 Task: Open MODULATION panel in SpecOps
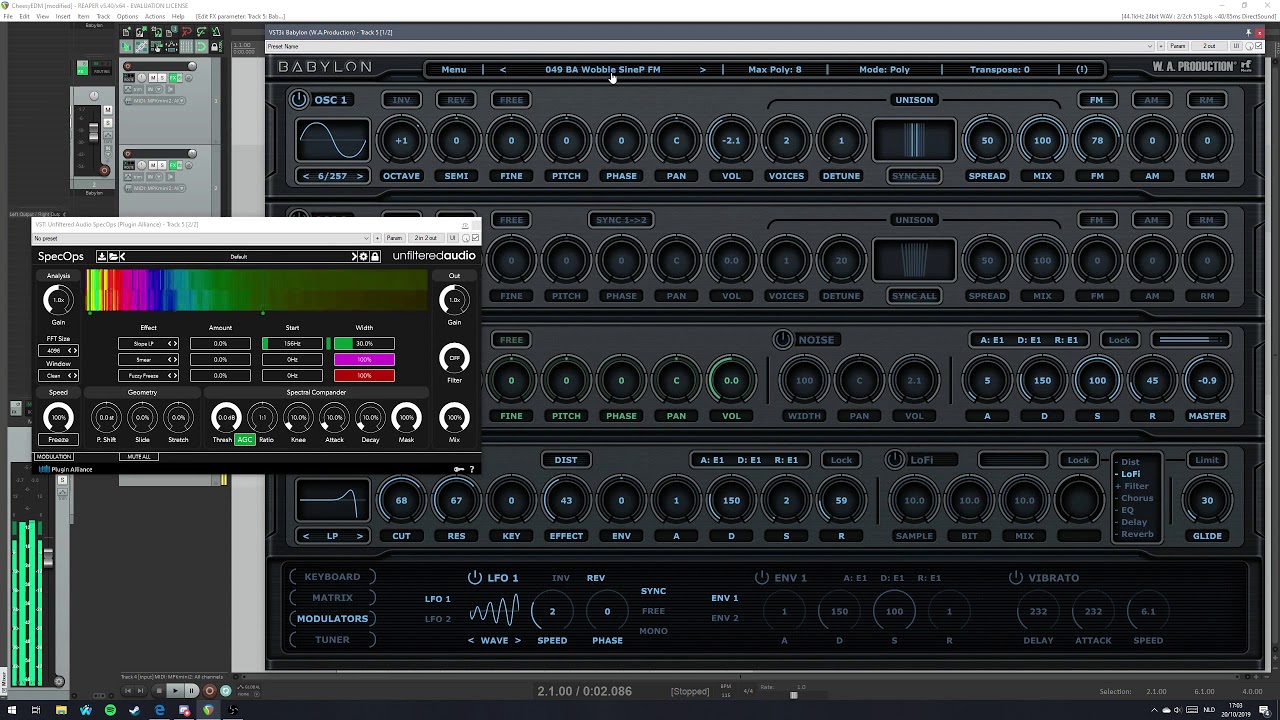pyautogui.click(x=54, y=457)
